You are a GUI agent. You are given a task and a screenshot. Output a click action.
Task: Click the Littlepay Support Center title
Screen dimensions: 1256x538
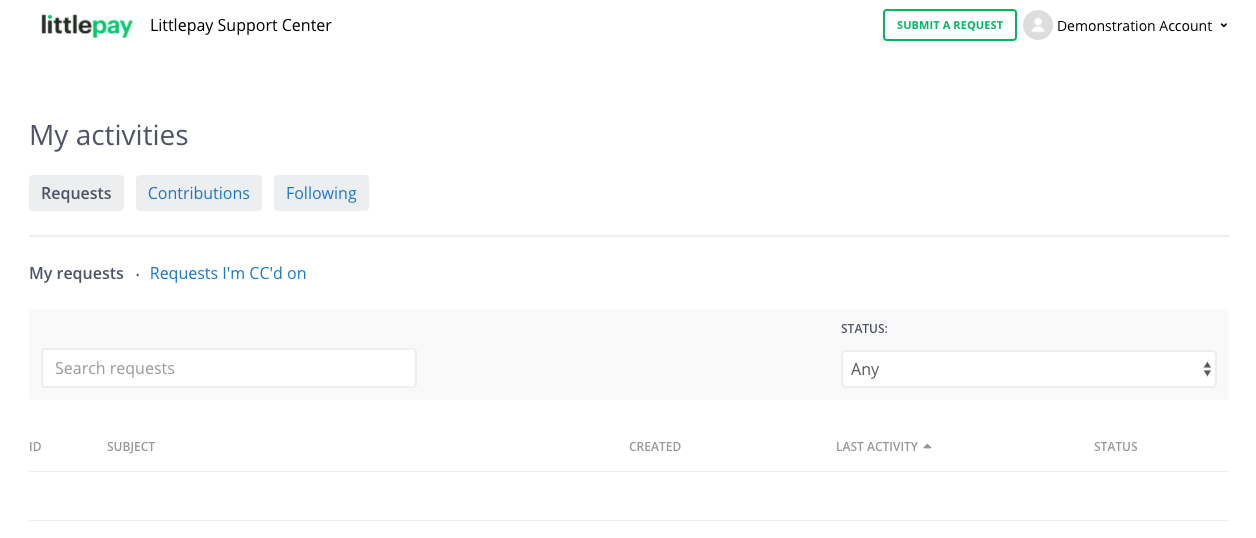click(x=240, y=26)
